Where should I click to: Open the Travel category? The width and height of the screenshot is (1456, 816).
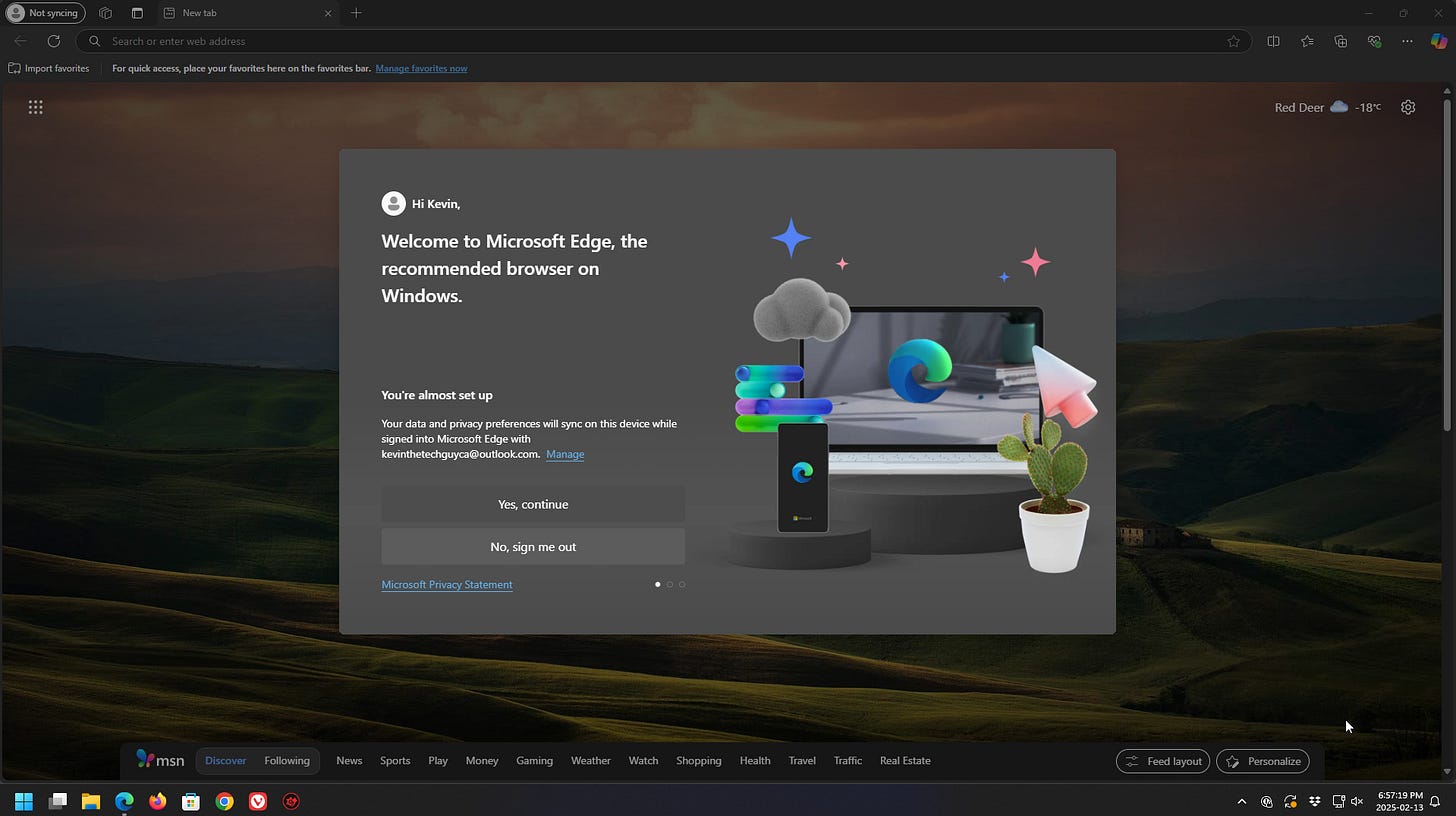(x=802, y=760)
